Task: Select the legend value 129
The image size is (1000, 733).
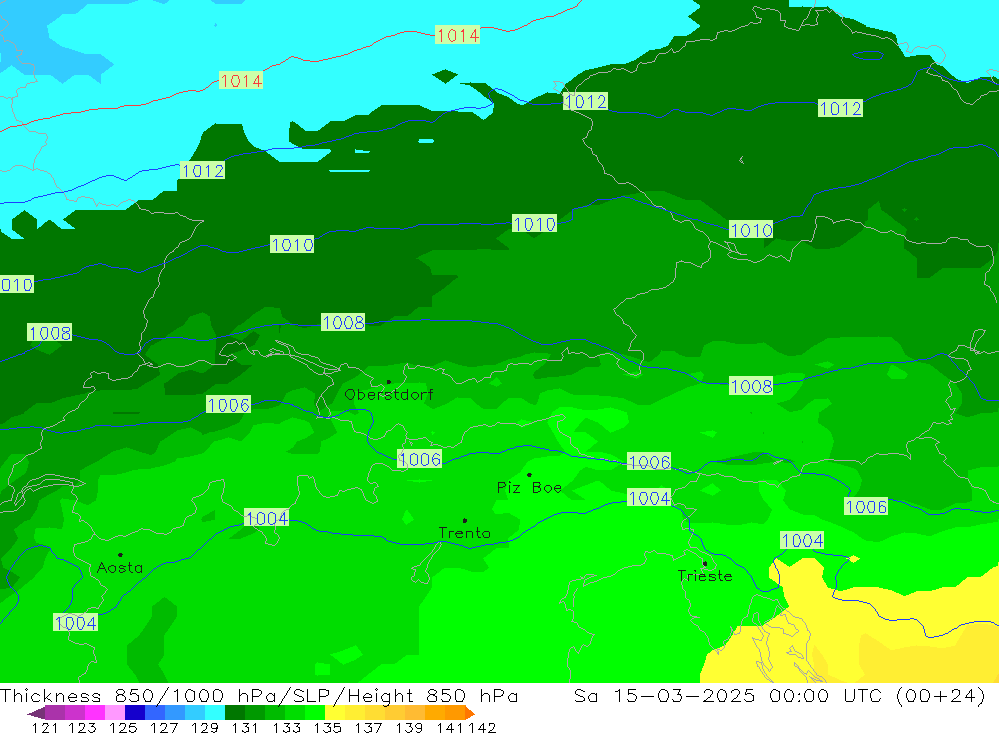Action: tap(205, 727)
